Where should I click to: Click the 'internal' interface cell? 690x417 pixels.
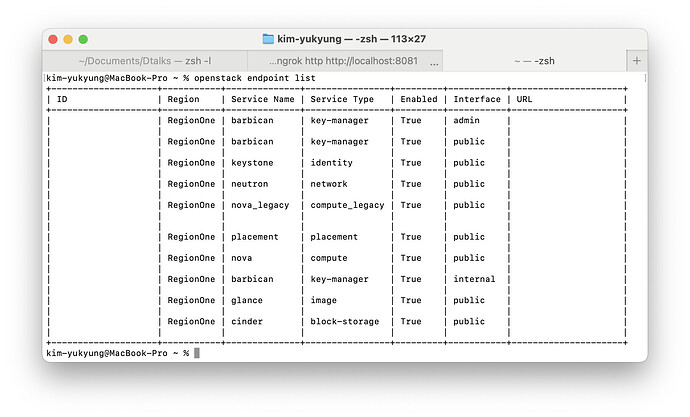474,279
